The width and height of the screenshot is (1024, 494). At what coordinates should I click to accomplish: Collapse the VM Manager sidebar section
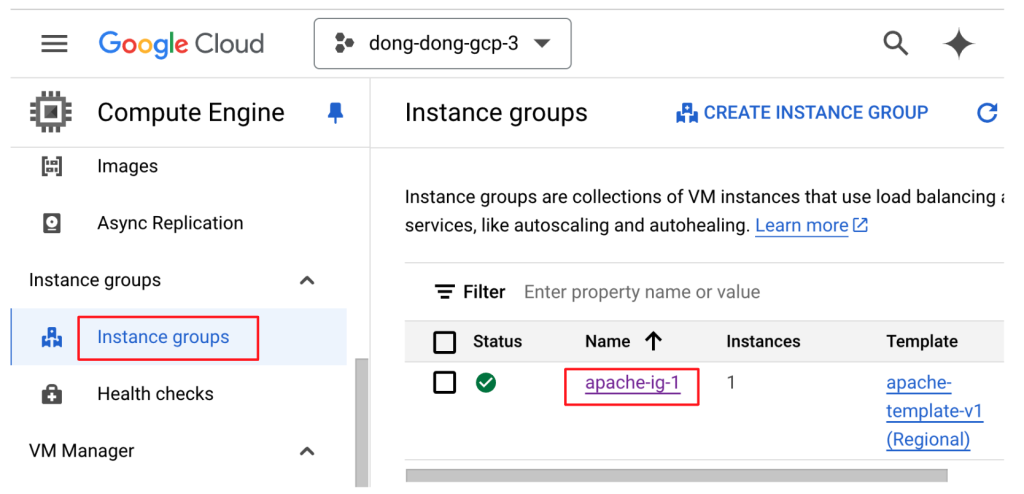(307, 452)
